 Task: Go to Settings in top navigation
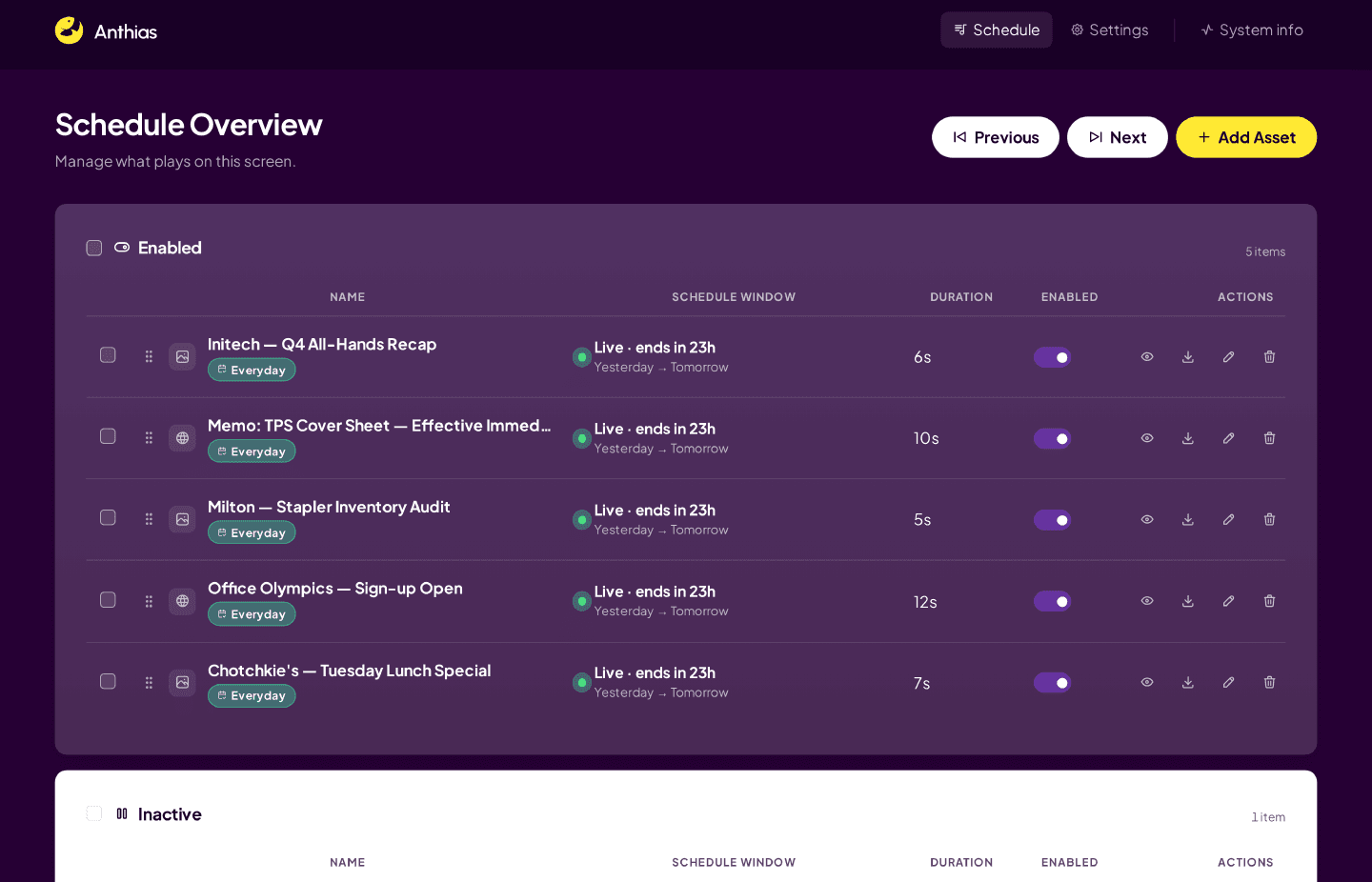click(x=1110, y=30)
